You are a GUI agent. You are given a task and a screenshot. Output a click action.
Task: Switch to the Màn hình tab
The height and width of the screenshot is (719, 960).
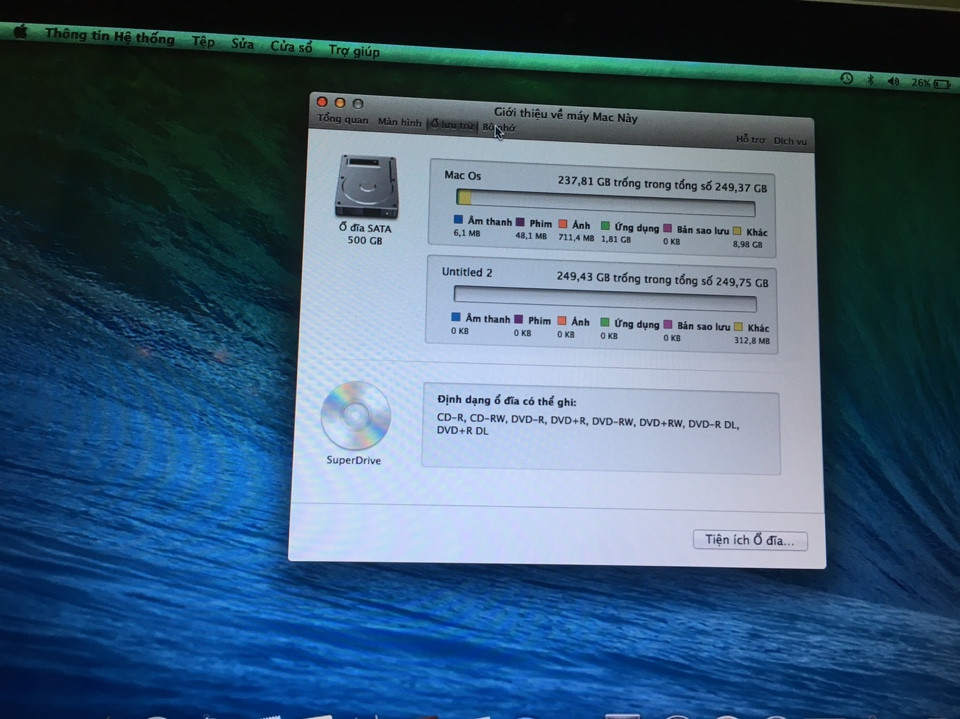(x=399, y=122)
